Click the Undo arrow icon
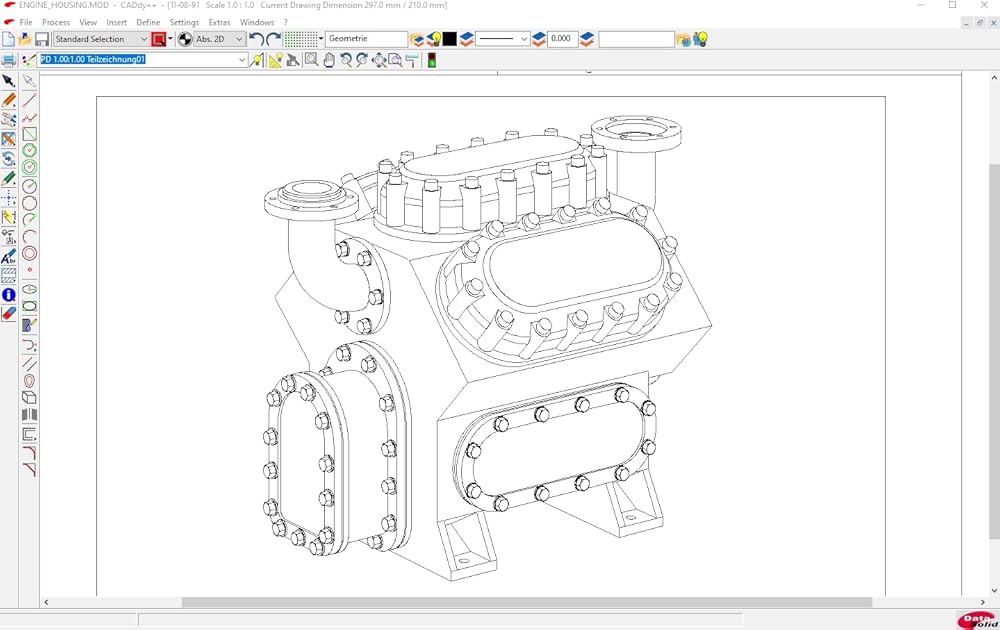1000x630 pixels. [256, 39]
